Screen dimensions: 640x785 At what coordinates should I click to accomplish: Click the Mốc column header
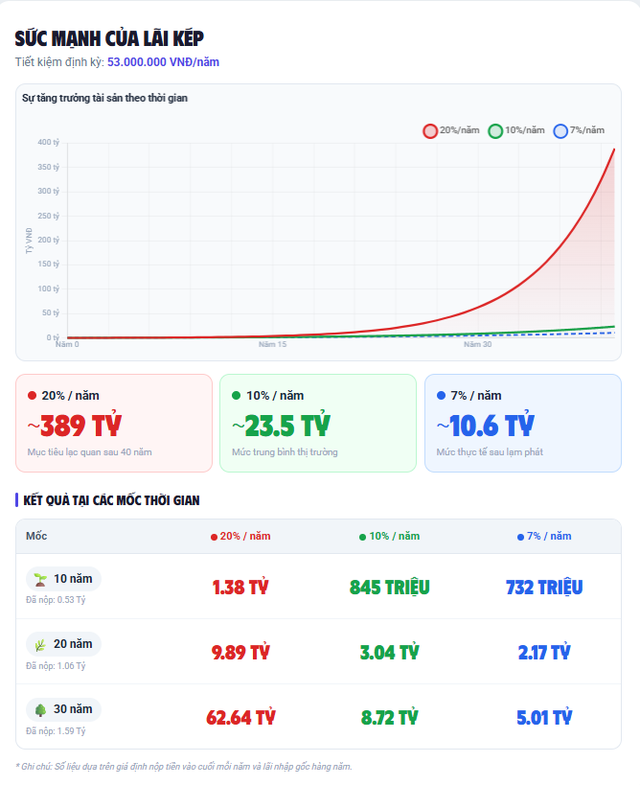tap(37, 536)
